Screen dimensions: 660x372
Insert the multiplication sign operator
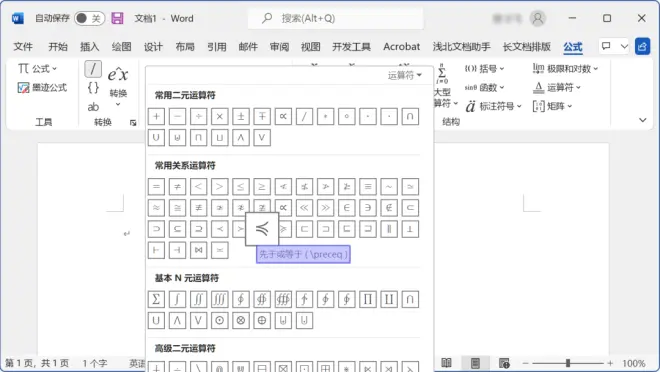click(220, 117)
